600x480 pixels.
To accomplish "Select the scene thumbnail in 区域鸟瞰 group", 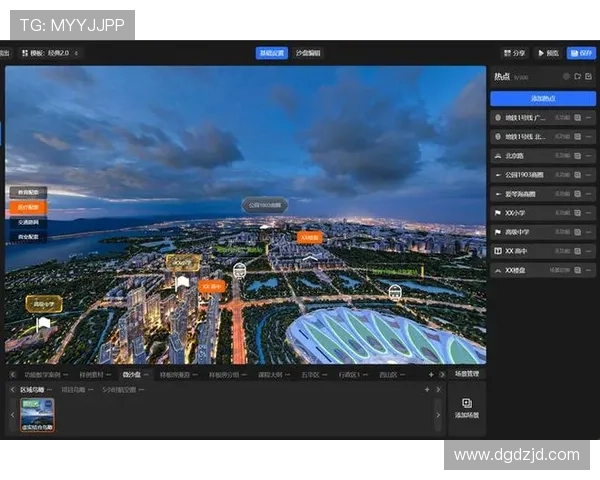I will coord(37,414).
